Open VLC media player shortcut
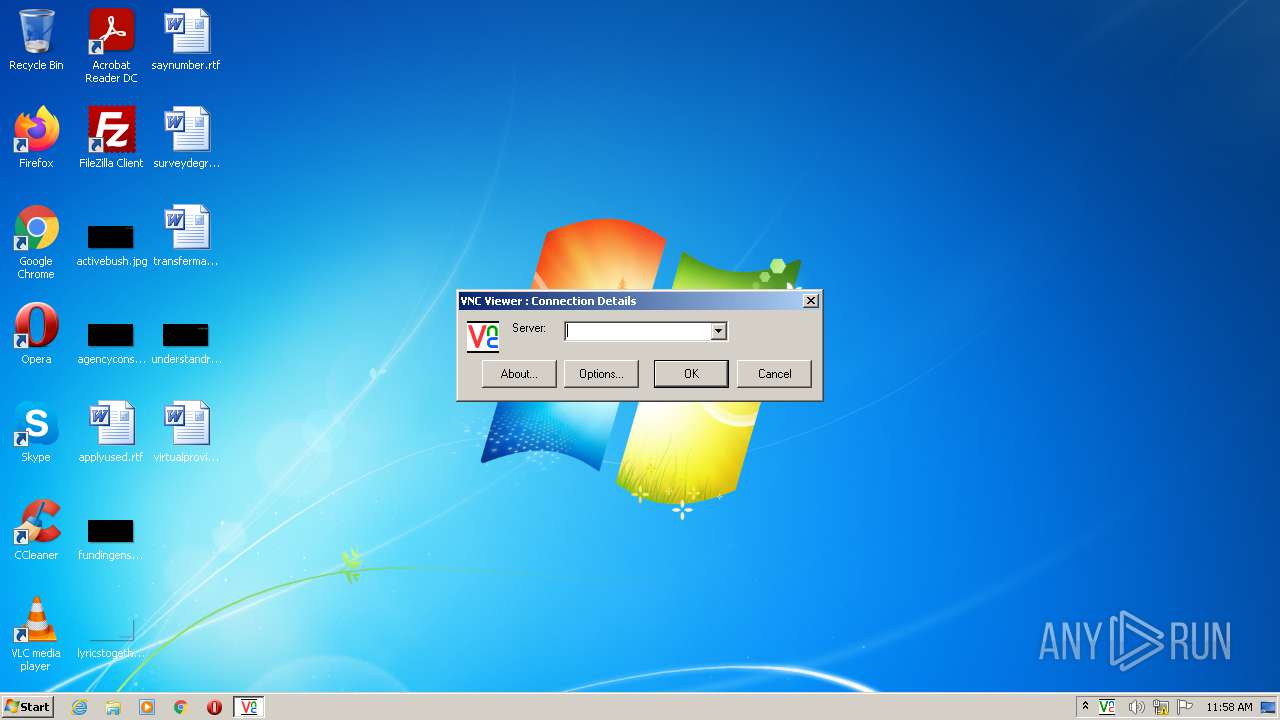Screen dimensions: 1280x720 tap(36, 634)
